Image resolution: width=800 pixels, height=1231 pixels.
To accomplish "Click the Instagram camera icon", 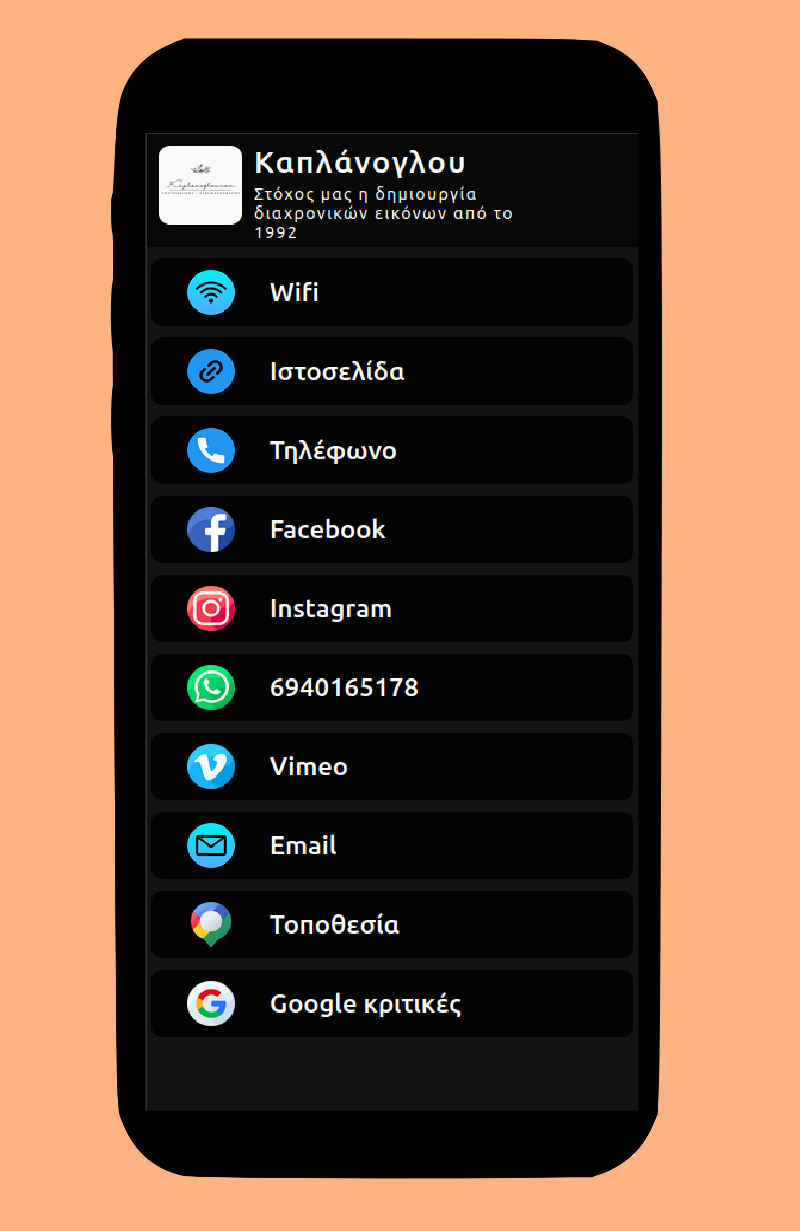I will coord(211,609).
